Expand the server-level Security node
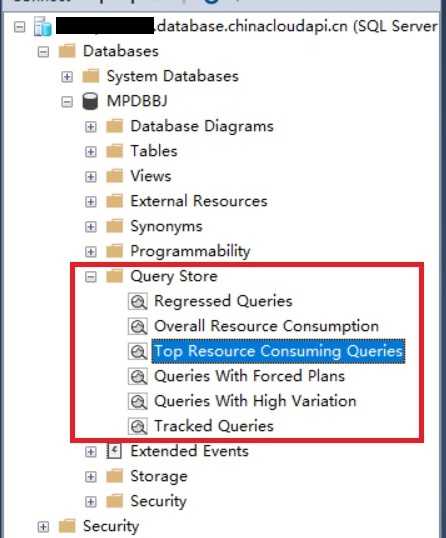Viewport: 446px width, 538px height. click(x=43, y=527)
